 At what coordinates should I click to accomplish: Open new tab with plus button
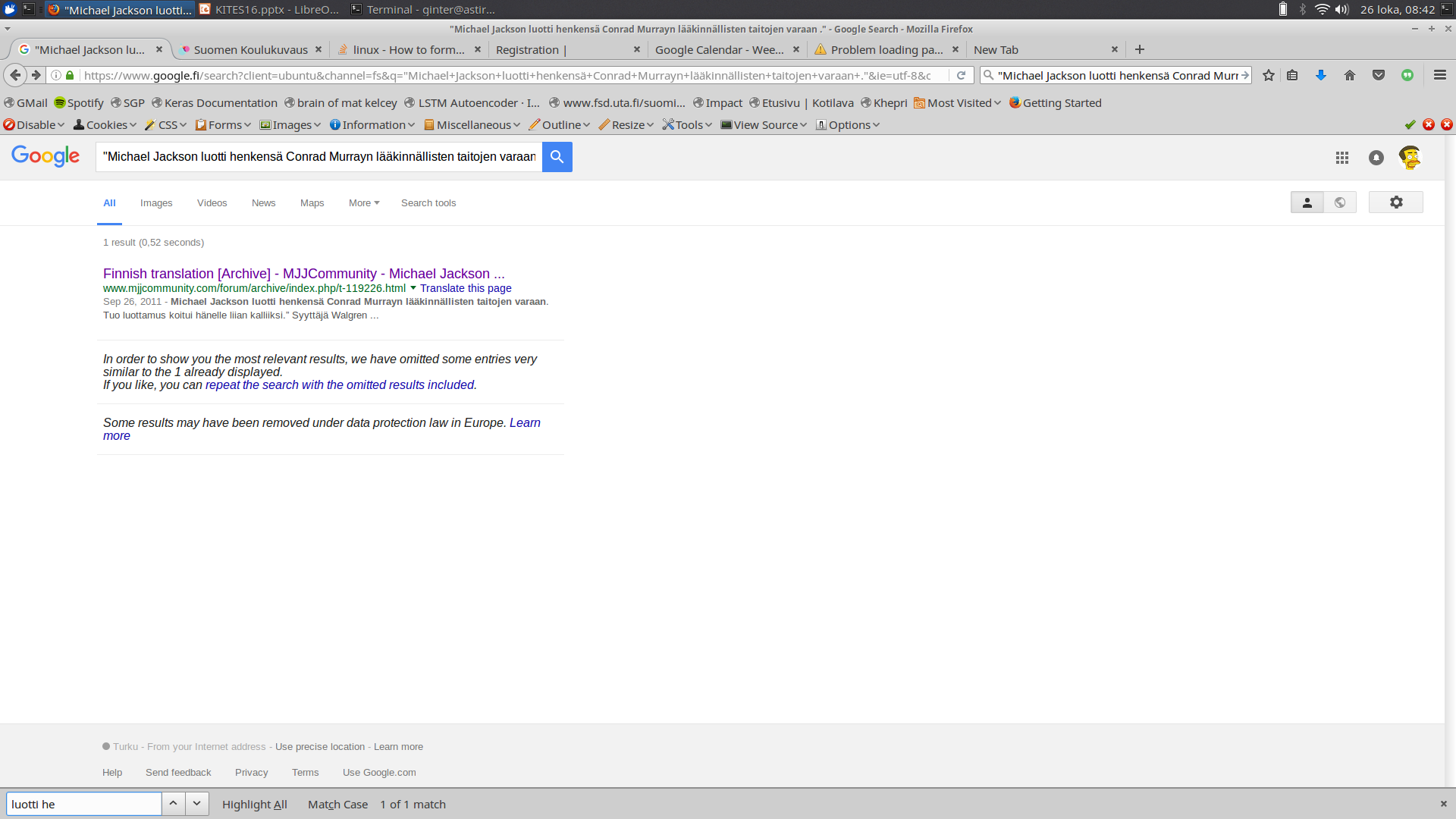coord(1139,49)
